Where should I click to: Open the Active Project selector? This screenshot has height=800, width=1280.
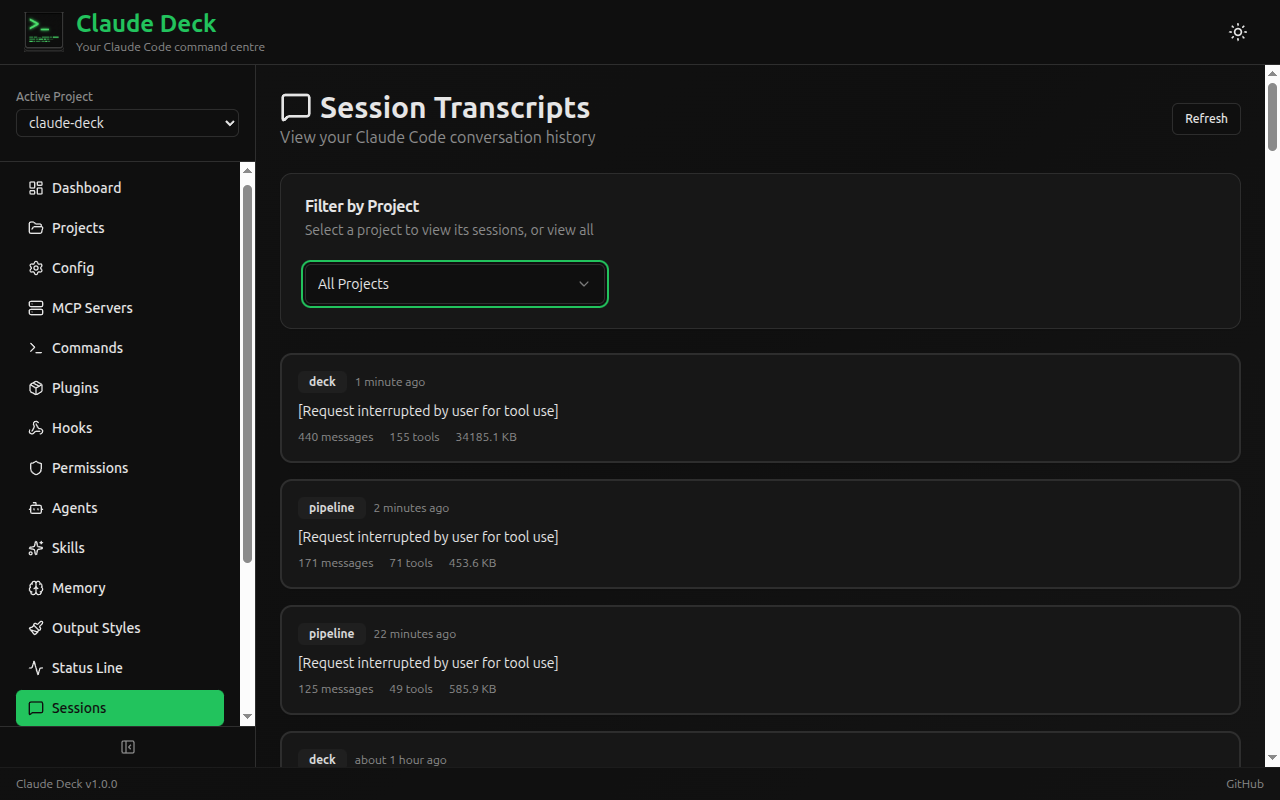tap(127, 122)
